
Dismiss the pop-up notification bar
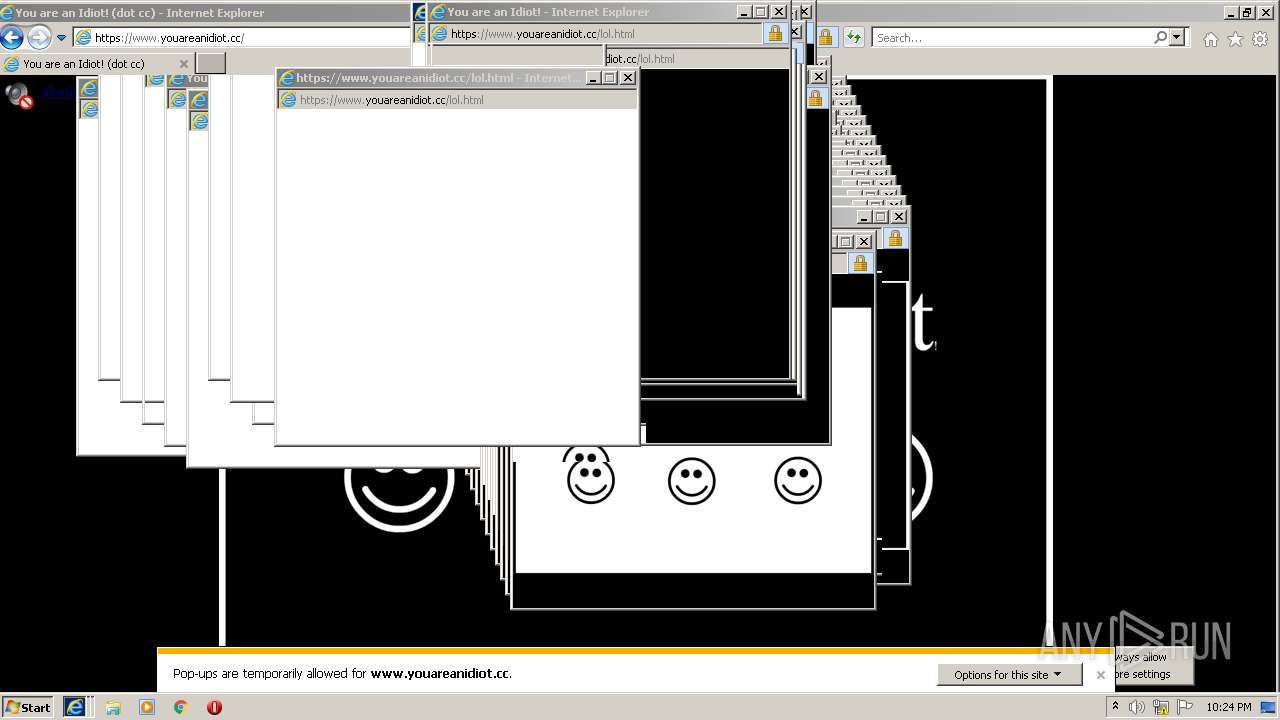[1101, 675]
